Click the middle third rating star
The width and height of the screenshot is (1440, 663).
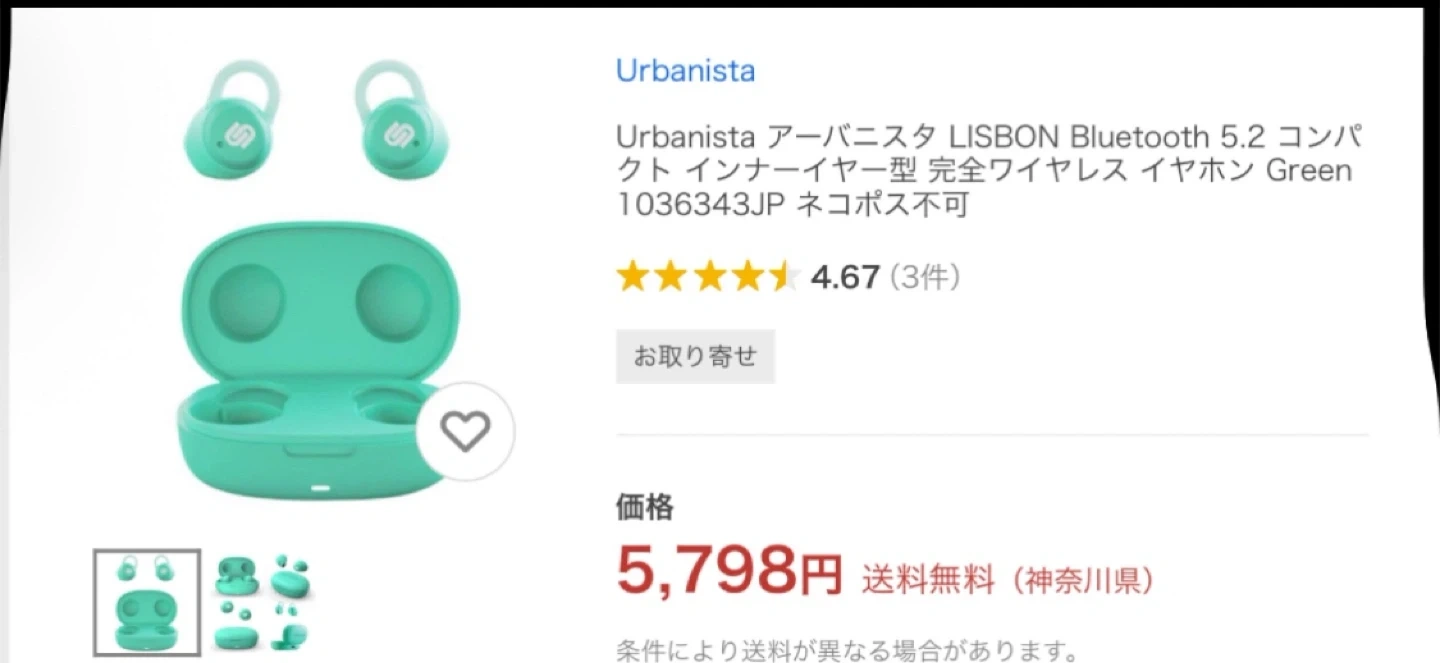708,277
